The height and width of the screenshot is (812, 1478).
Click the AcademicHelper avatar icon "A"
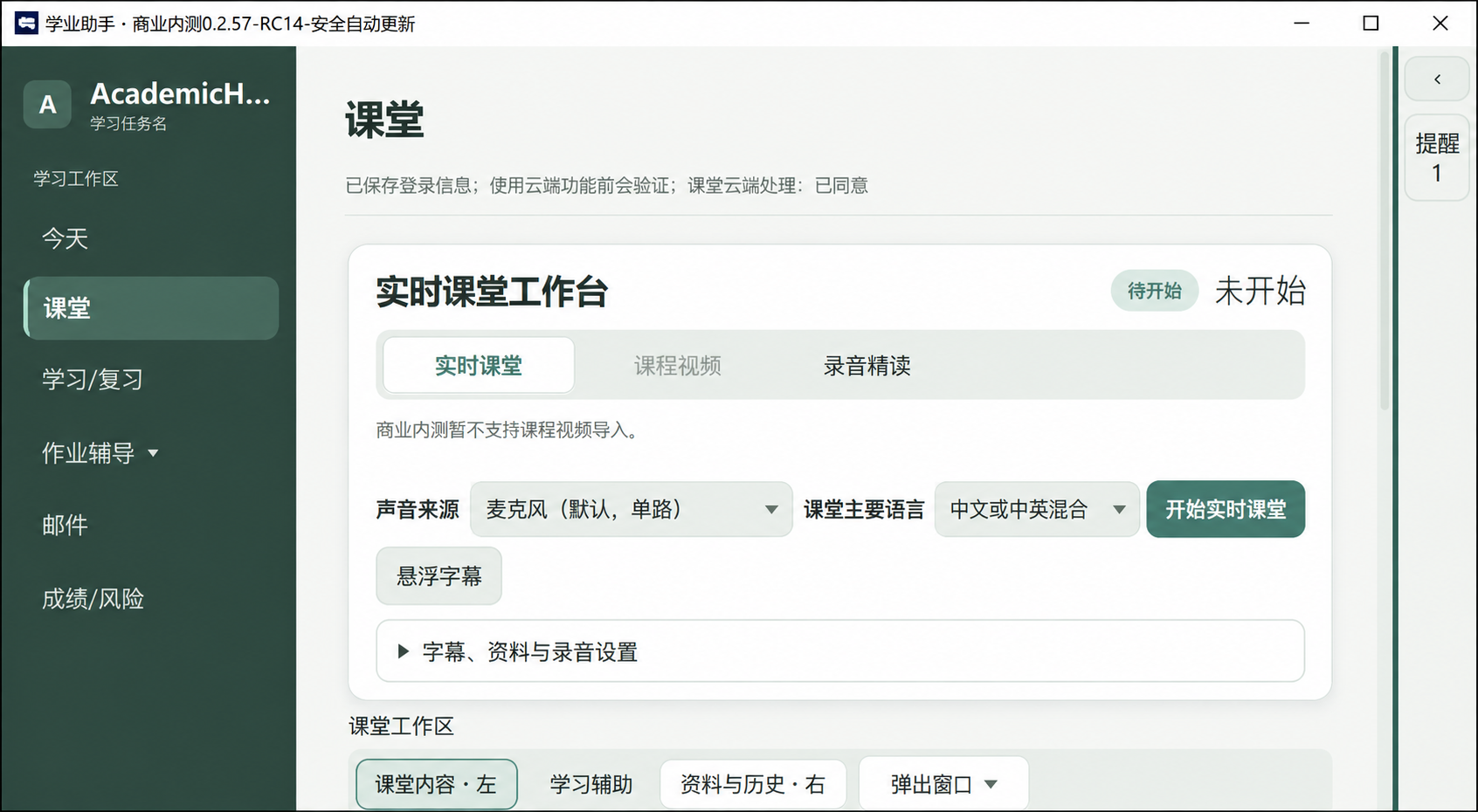point(47,105)
